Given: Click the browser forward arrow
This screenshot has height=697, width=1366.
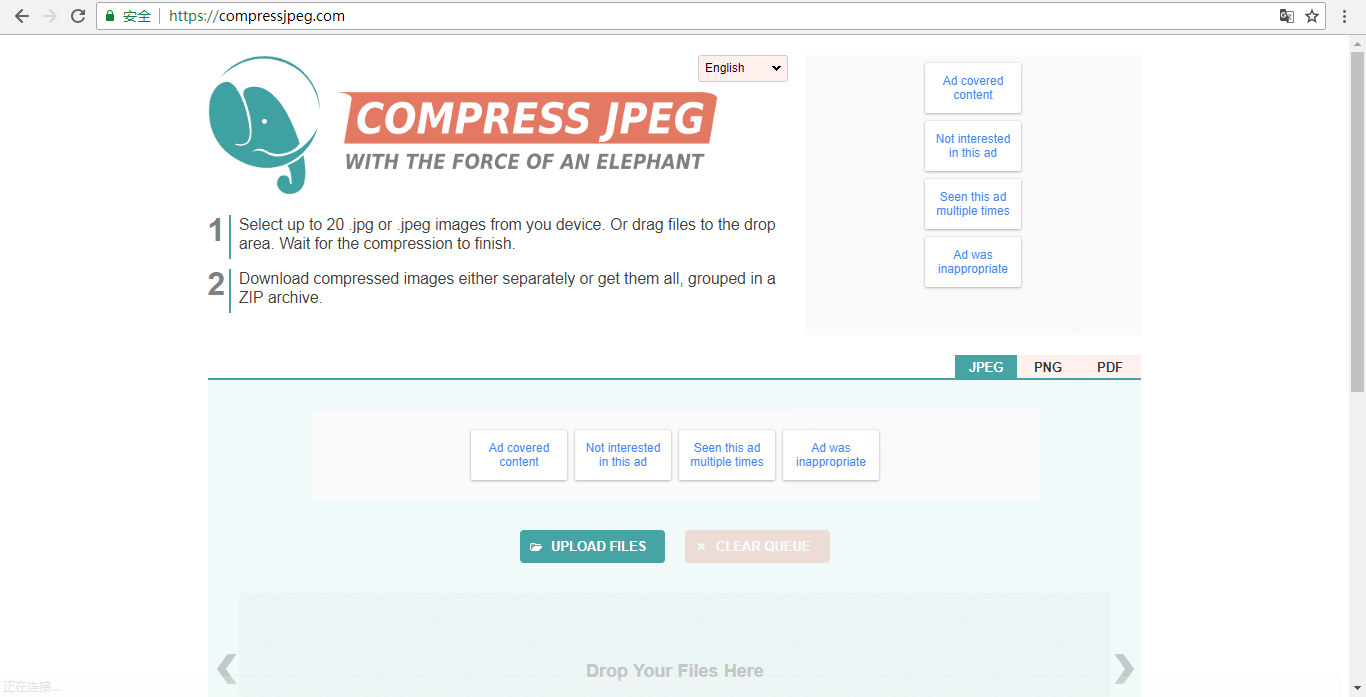Looking at the screenshot, I should point(50,16).
